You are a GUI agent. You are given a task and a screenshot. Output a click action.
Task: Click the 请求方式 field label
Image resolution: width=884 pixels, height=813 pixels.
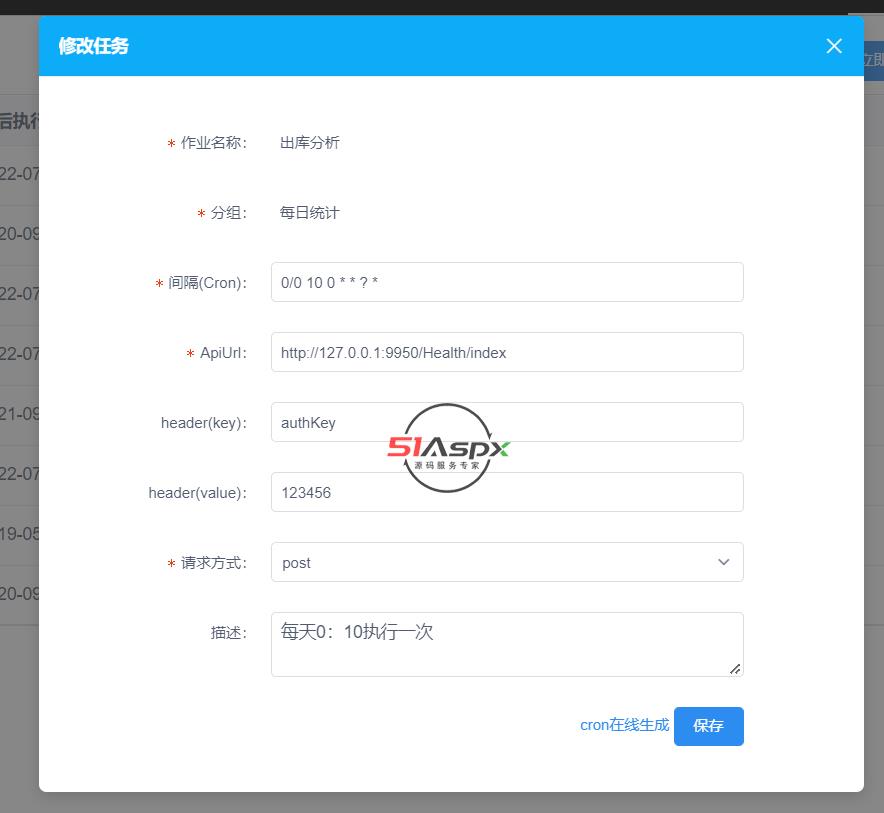[213, 563]
